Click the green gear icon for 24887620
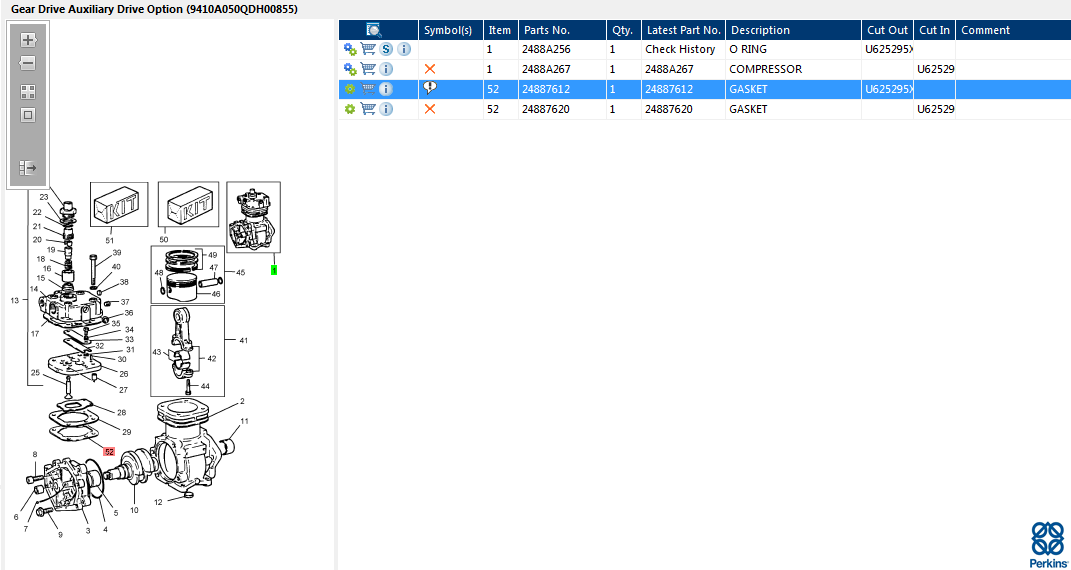 [350, 109]
